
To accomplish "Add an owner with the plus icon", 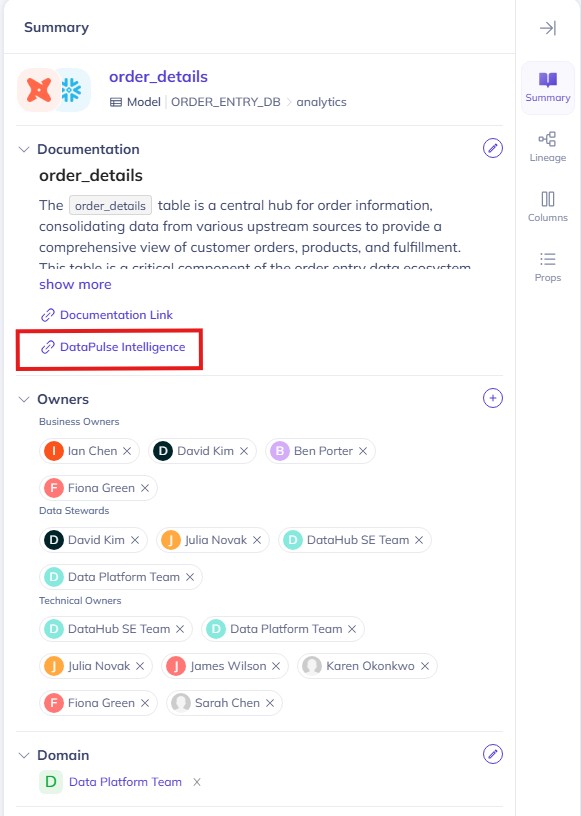I will pyautogui.click(x=492, y=398).
